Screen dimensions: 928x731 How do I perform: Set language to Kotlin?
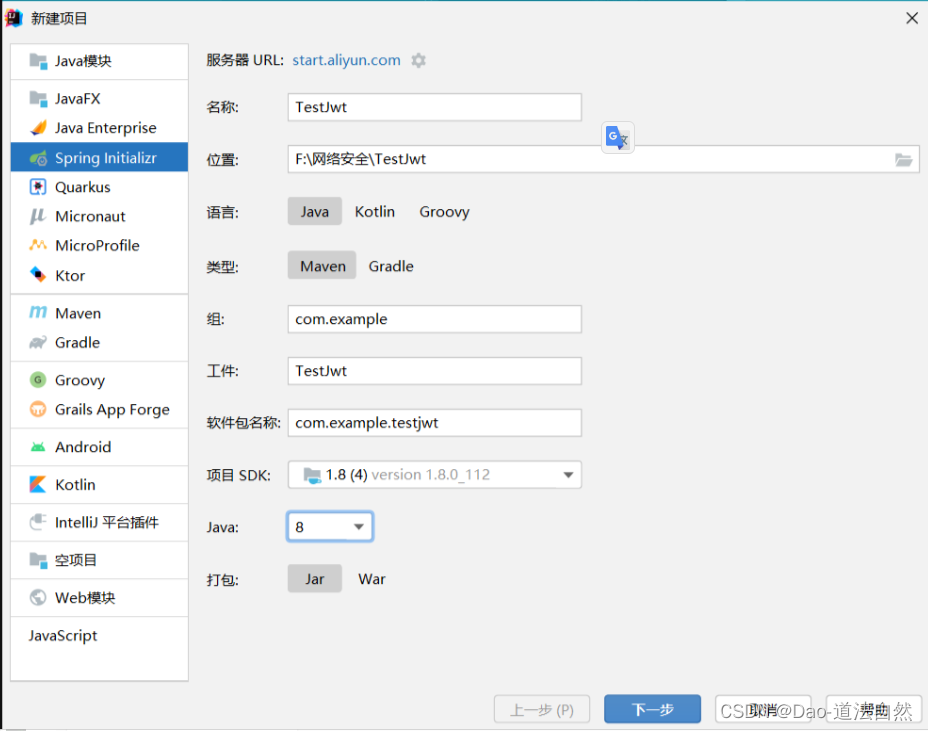pyautogui.click(x=375, y=211)
